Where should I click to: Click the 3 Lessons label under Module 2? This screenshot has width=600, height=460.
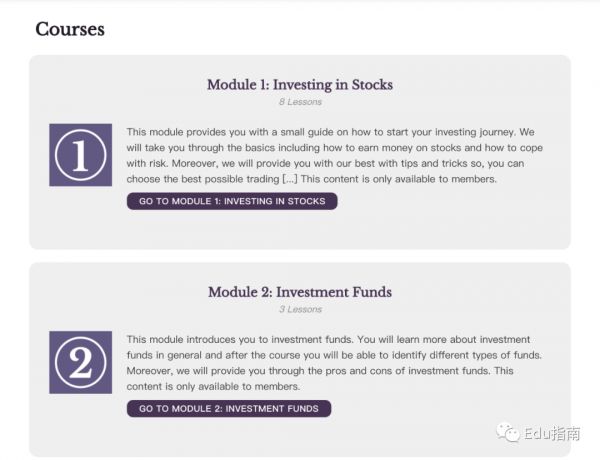point(299,309)
